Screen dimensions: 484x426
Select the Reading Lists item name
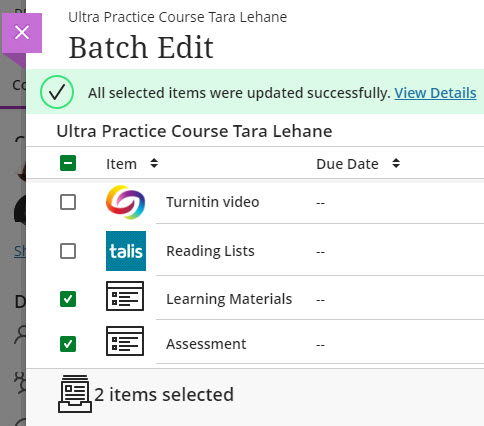(210, 251)
